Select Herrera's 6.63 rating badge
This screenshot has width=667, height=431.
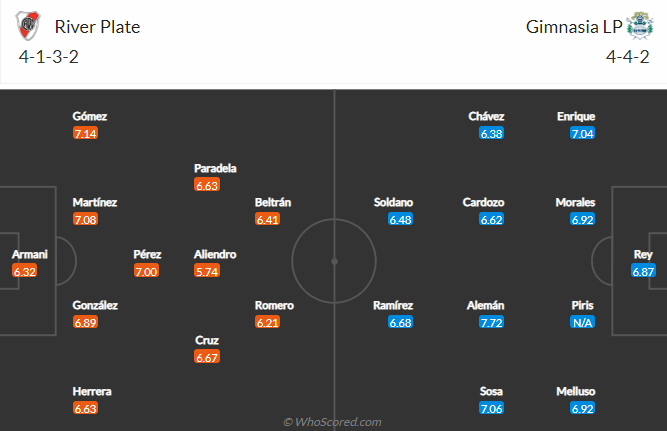85,408
